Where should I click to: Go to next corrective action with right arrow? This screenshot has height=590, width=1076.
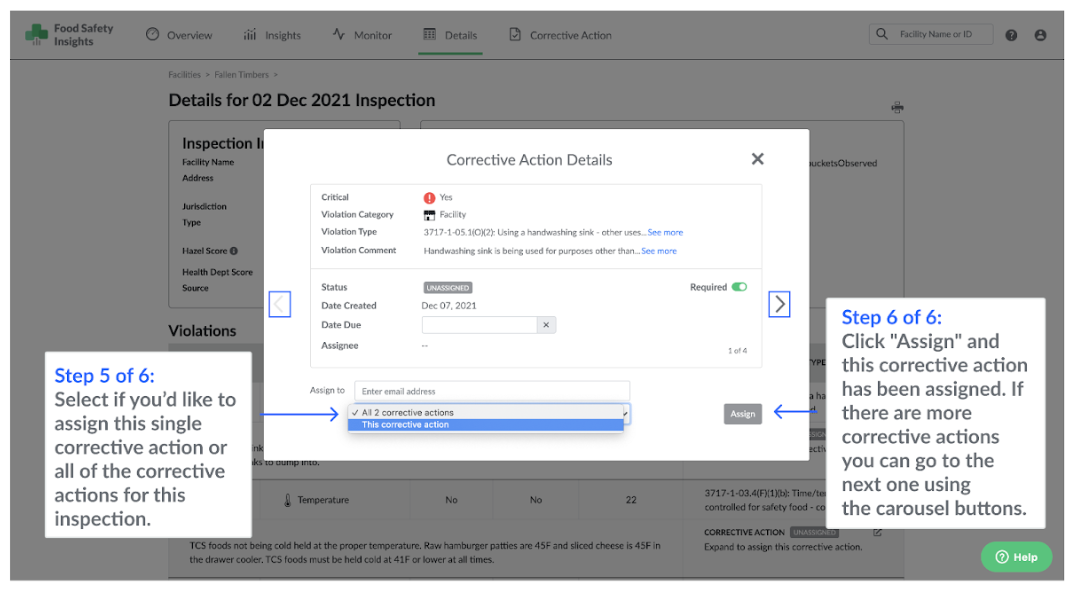pos(779,304)
